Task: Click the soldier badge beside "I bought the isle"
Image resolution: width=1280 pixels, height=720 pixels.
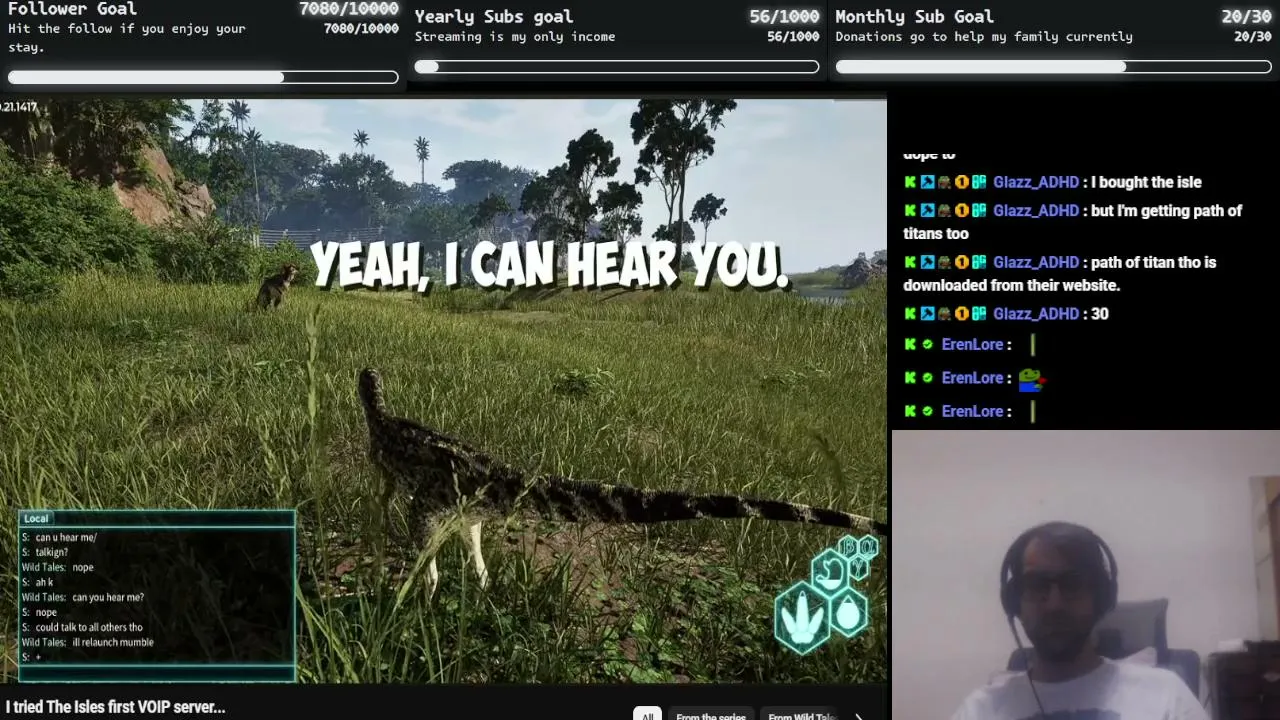Action: coord(944,182)
